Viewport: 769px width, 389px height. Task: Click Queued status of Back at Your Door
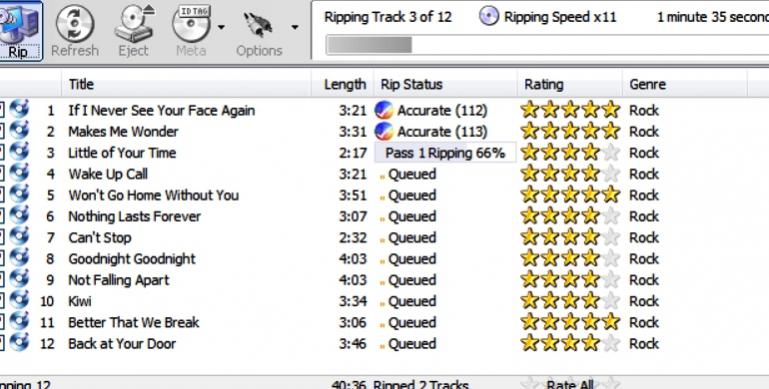[x=412, y=344]
